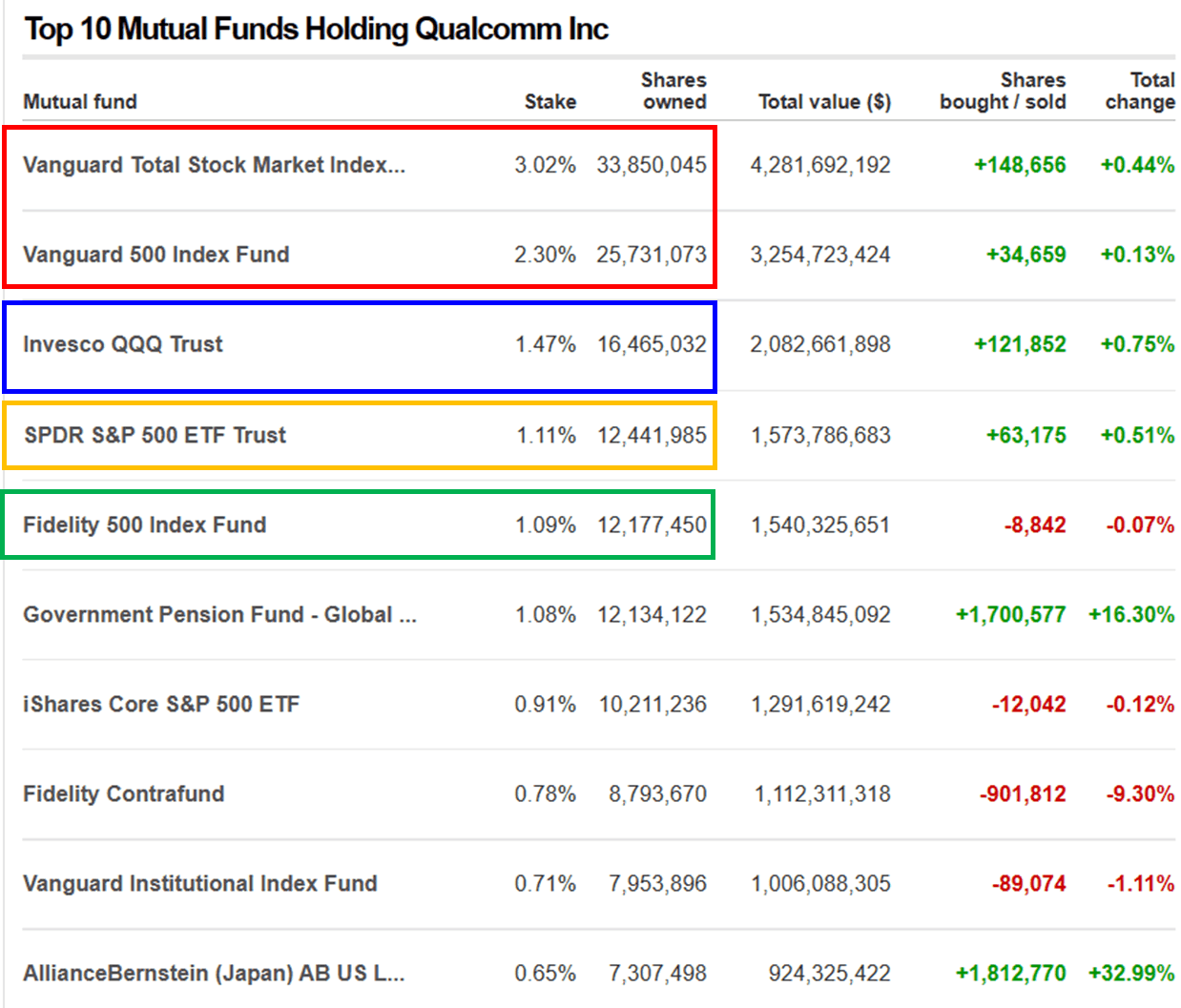Select shares bought value +148,656
This screenshot has height=1008, width=1181.
click(1020, 165)
